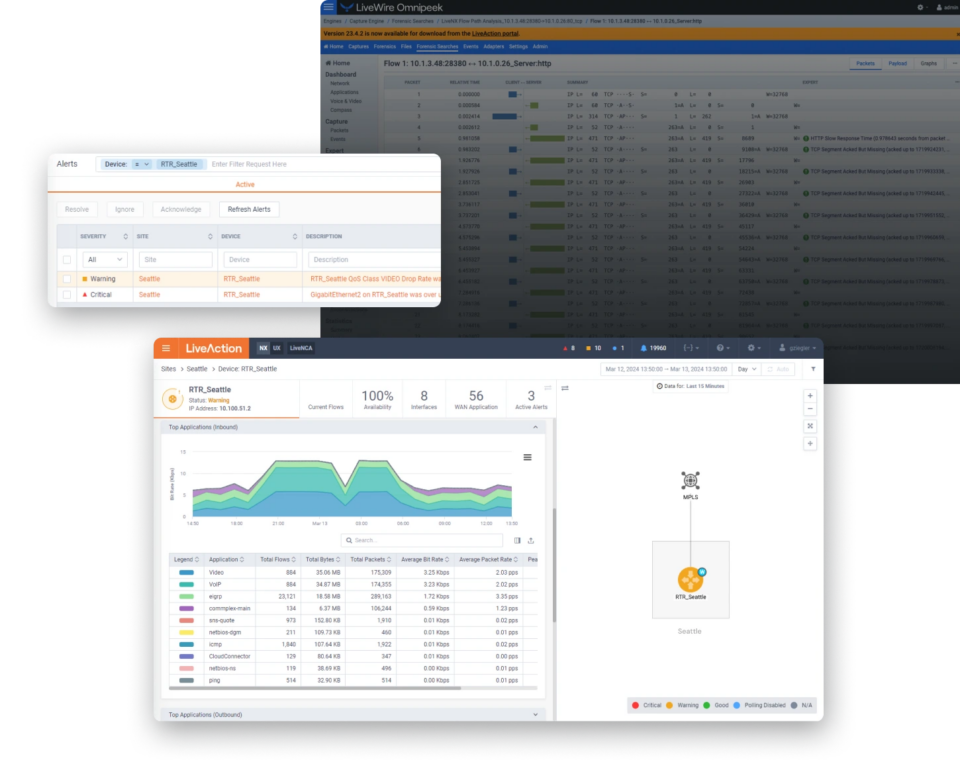Open the chart hamburger menu for Top Applications
960x764 pixels.
pyautogui.click(x=527, y=457)
